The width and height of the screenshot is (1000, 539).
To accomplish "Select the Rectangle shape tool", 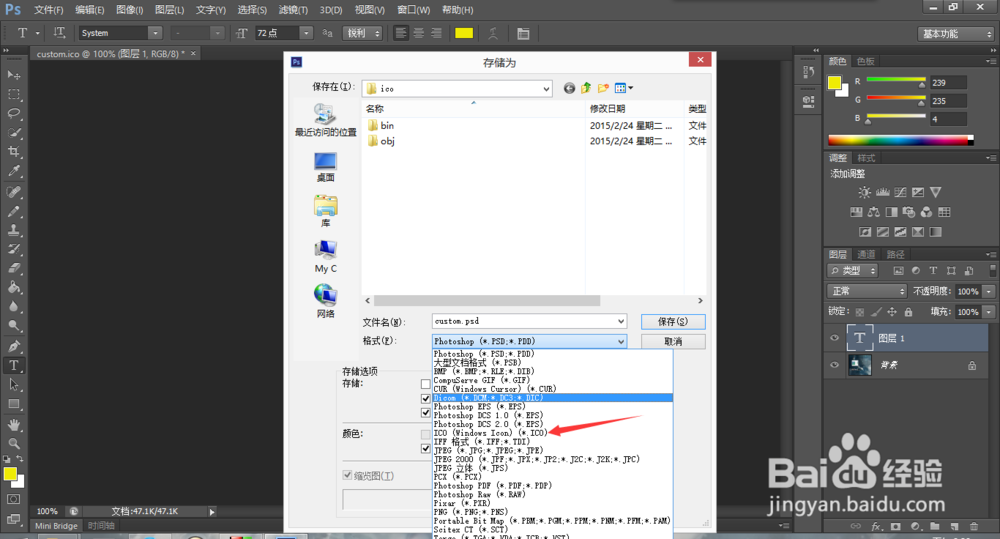I will point(14,404).
